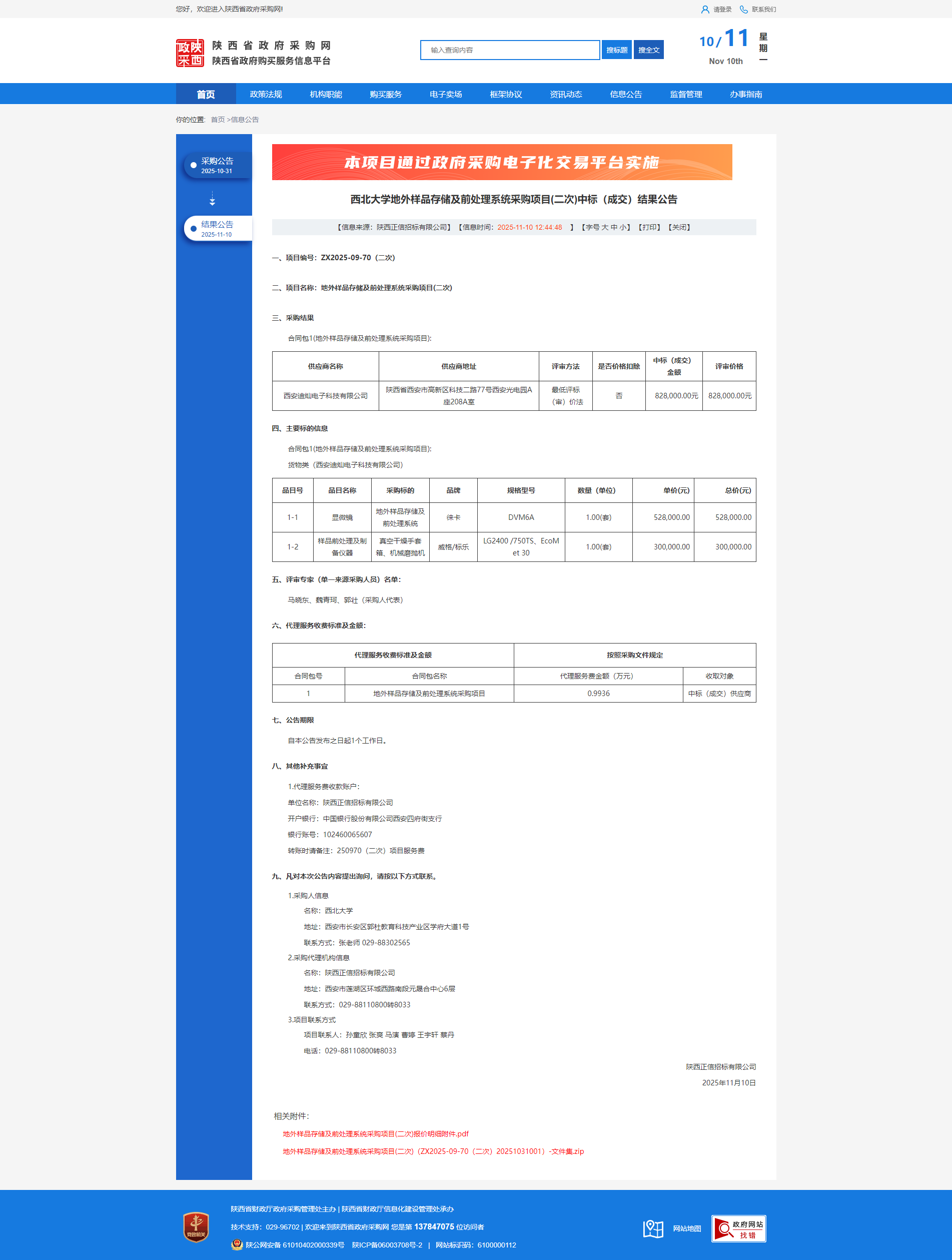Viewport: 952px width, 1260px height.
Task: Click the user login icon
Action: click(705, 10)
